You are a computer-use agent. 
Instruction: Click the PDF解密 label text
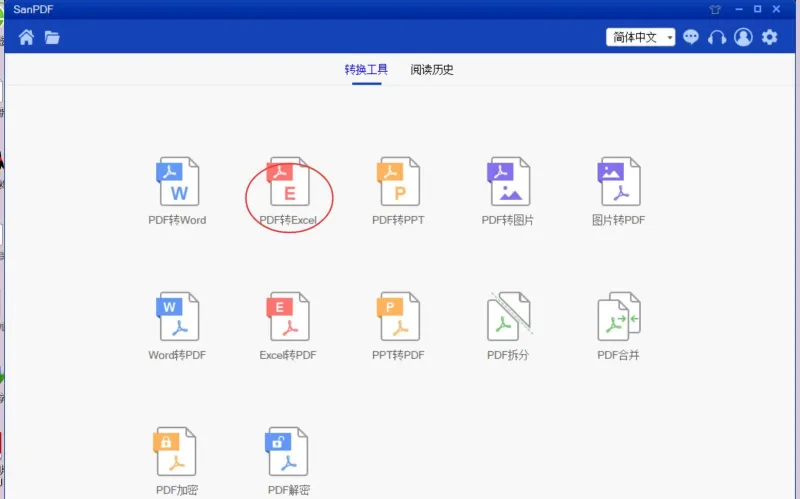289,490
